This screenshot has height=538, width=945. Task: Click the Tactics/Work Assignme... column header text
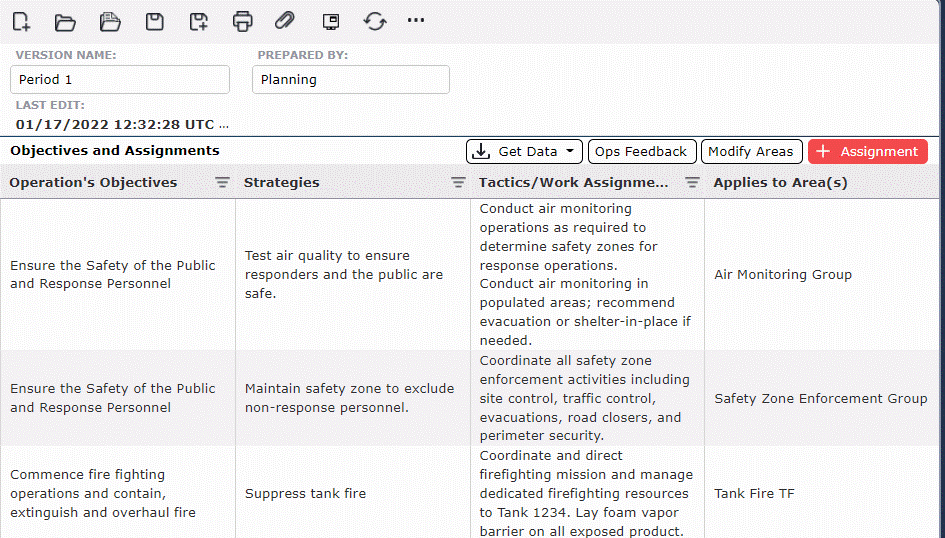(573, 183)
